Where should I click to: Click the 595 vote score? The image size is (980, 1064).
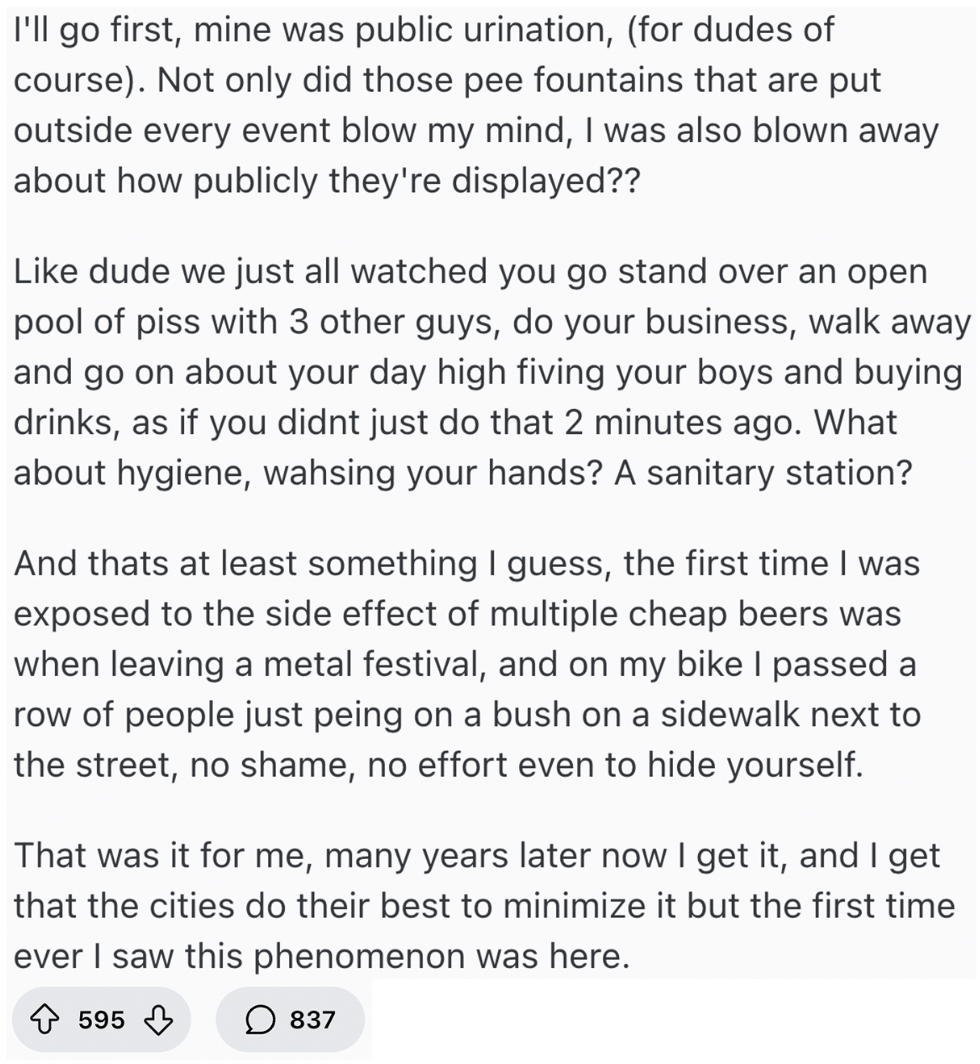[x=102, y=1020]
